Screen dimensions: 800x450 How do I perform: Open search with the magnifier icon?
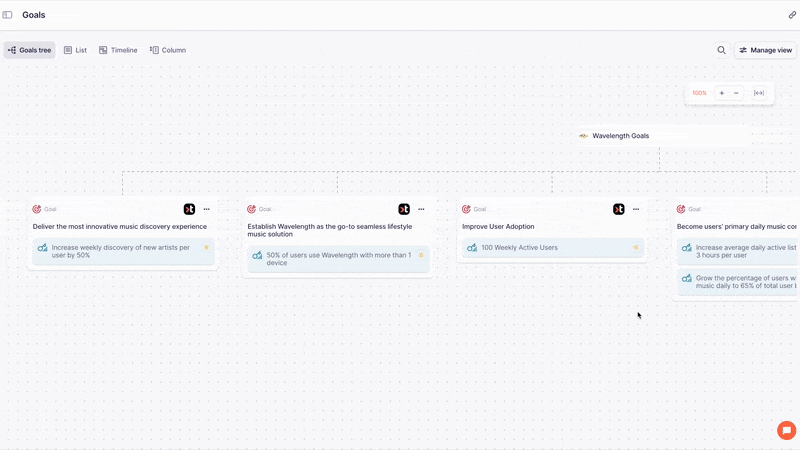click(721, 50)
